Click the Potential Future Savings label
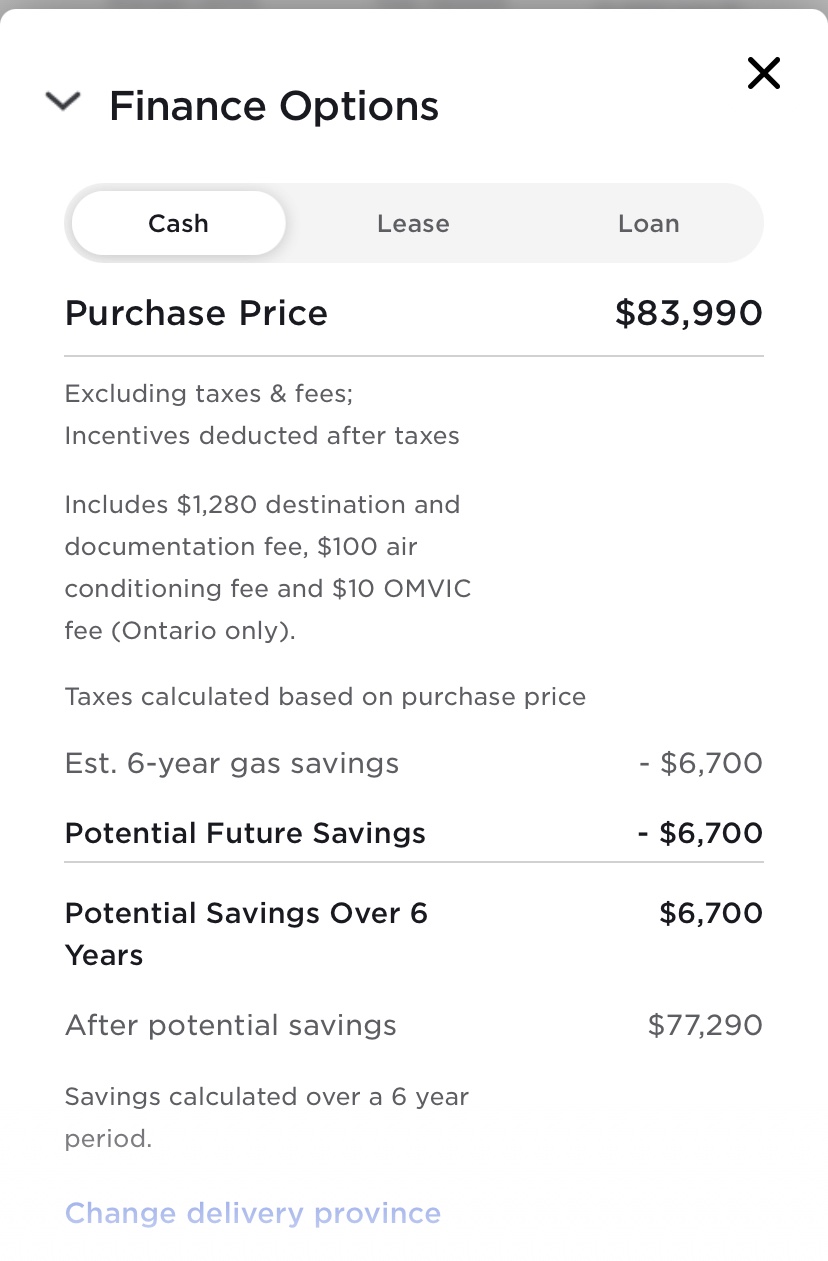The width and height of the screenshot is (828, 1261). [245, 833]
